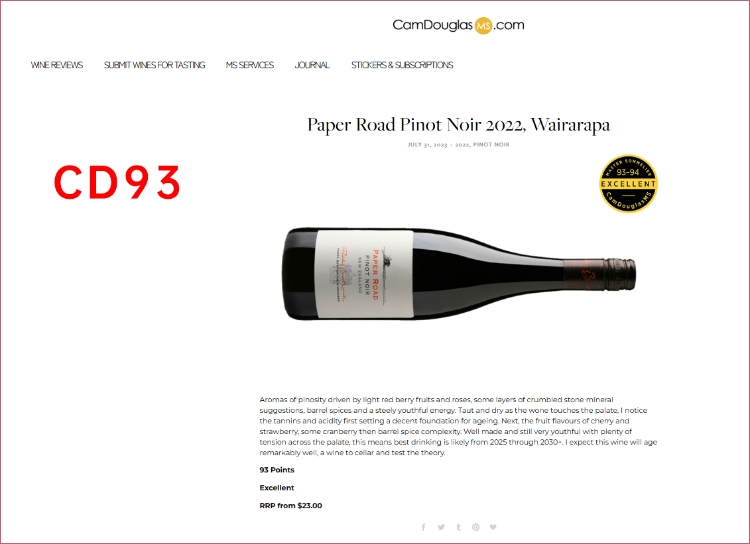Go to Submit Wines for Tasting

pos(154,65)
